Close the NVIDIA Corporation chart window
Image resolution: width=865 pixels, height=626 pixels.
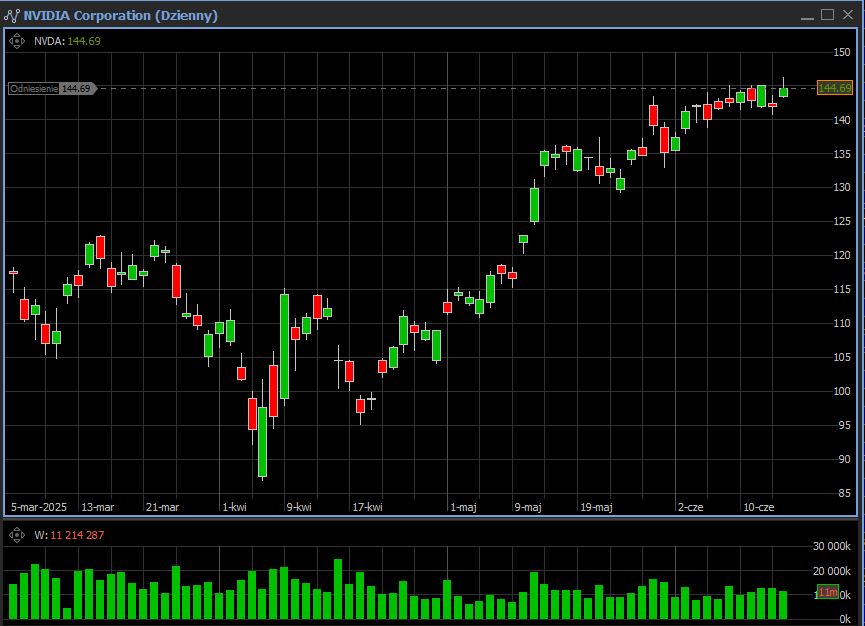tap(848, 15)
